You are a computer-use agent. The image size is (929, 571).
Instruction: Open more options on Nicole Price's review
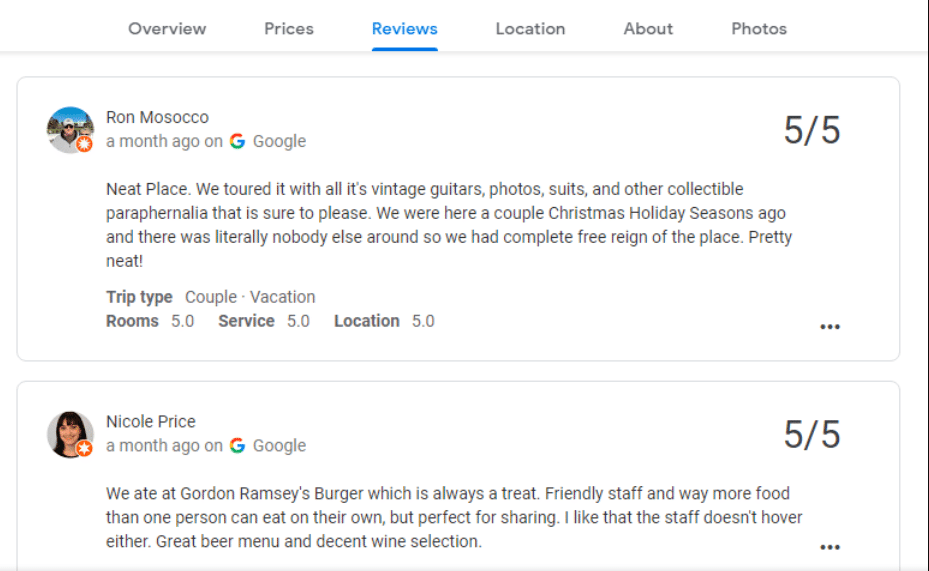830,547
